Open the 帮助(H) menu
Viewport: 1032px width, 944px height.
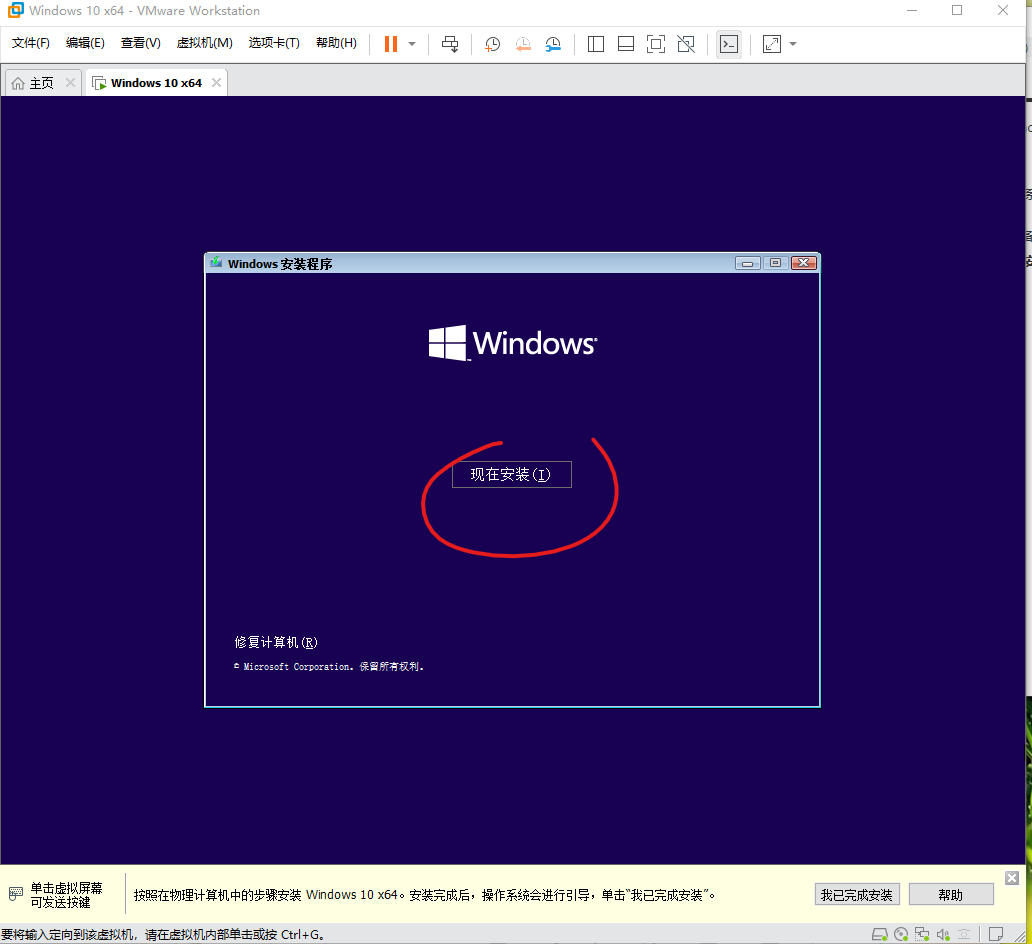[x=336, y=43]
